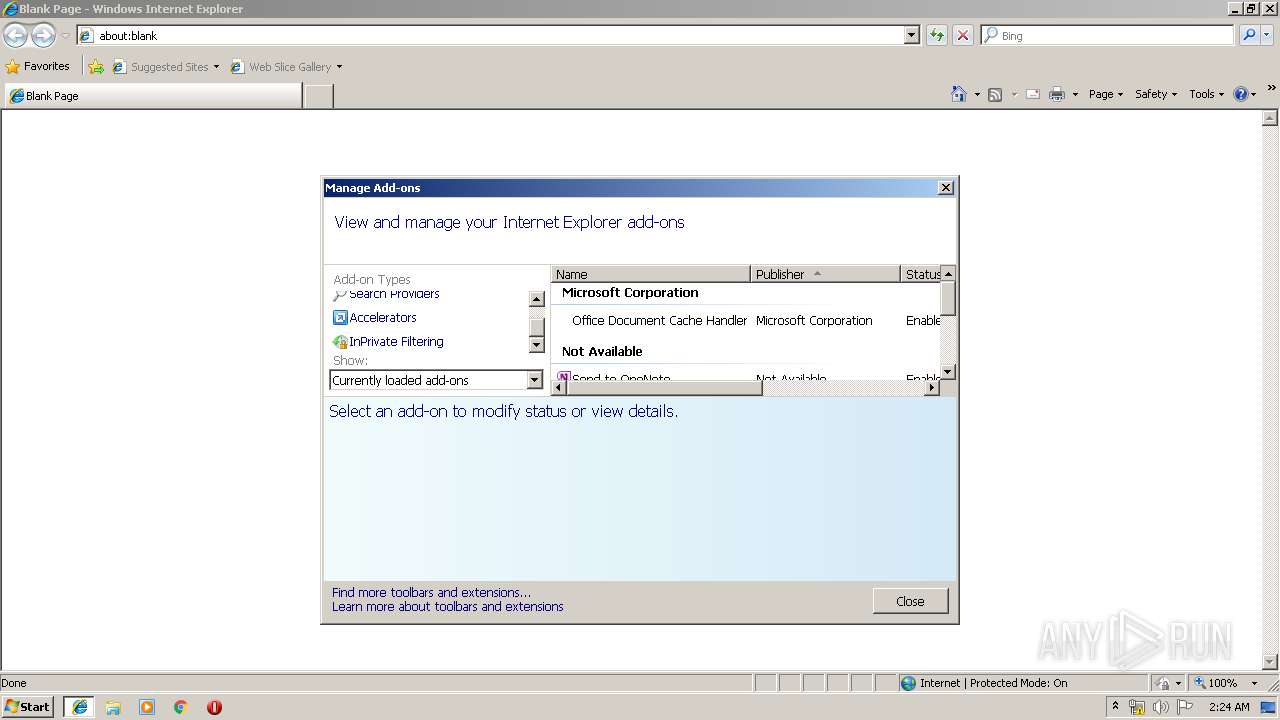
Task: Click the RSS Feeds icon
Action: [x=995, y=94]
